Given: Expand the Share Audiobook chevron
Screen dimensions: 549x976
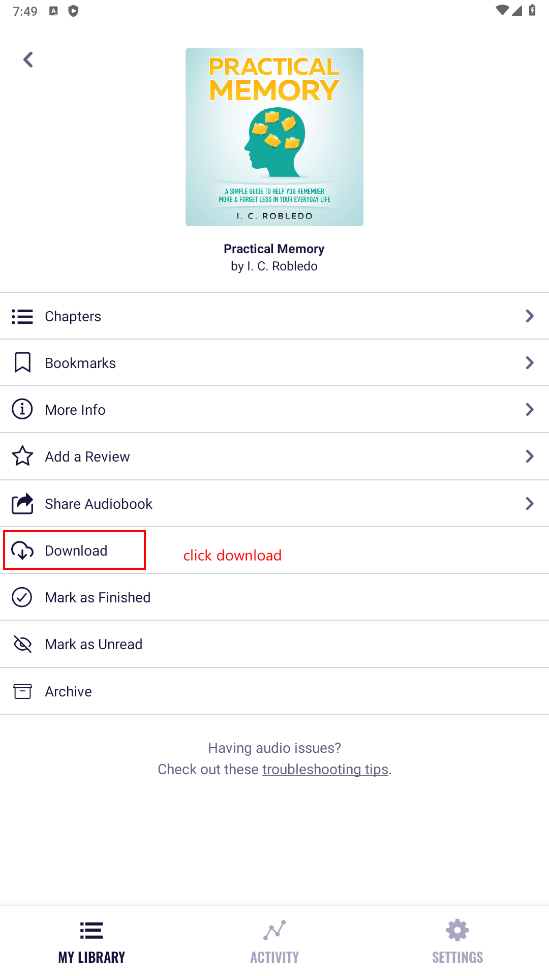Looking at the screenshot, I should [530, 503].
